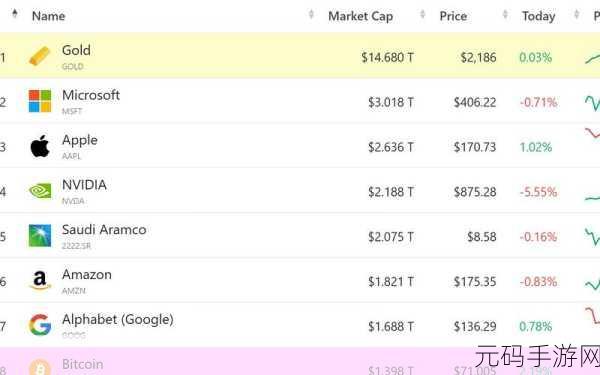
Task: Open Amazon's price sparkline chart
Action: click(x=592, y=284)
